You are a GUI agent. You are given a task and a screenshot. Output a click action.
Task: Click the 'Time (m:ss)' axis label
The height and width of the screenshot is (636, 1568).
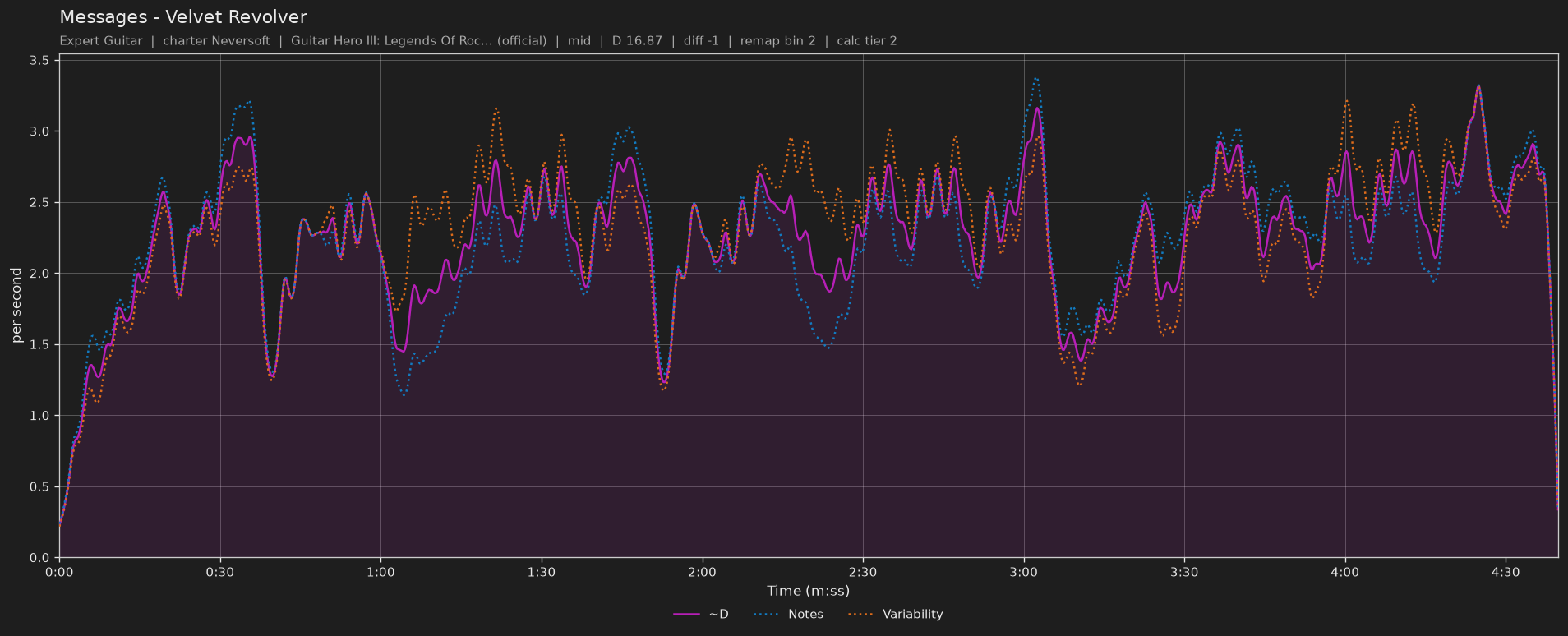point(809,591)
